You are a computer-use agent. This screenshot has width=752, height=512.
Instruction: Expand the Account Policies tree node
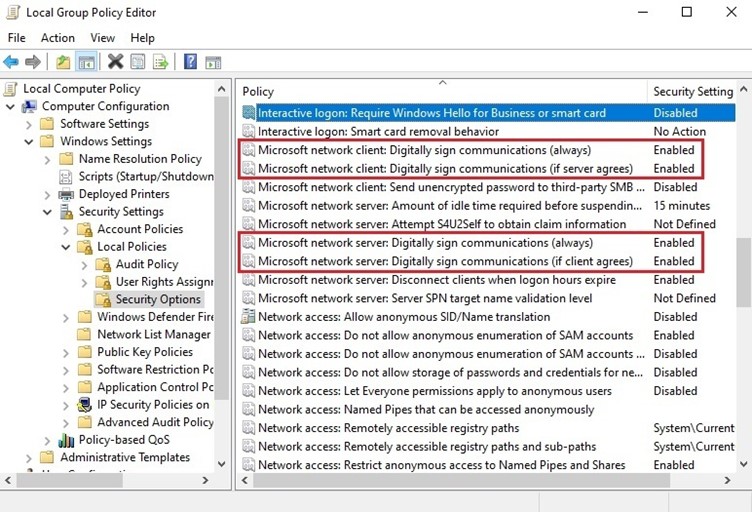point(66,229)
